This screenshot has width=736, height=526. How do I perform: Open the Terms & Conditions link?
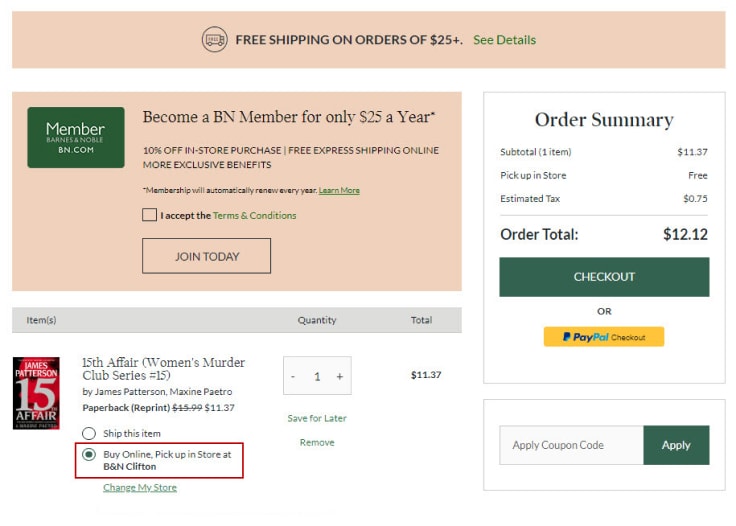click(x=254, y=215)
